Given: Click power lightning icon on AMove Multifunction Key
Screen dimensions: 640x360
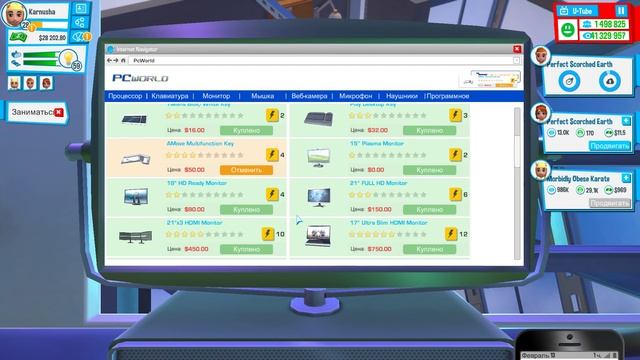Looking at the screenshot, I should click(272, 155).
